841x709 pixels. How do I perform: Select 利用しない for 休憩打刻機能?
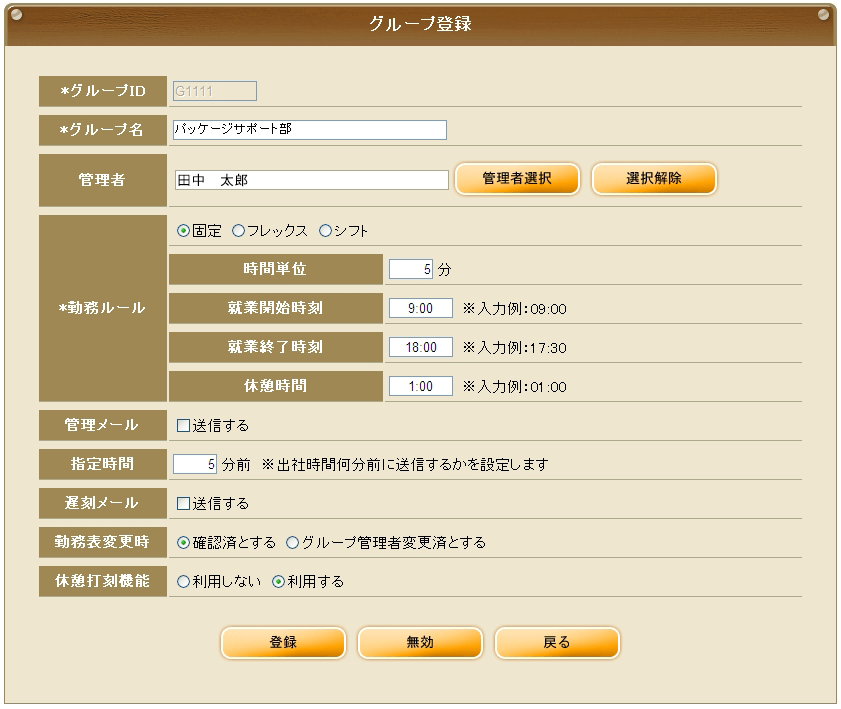183,582
